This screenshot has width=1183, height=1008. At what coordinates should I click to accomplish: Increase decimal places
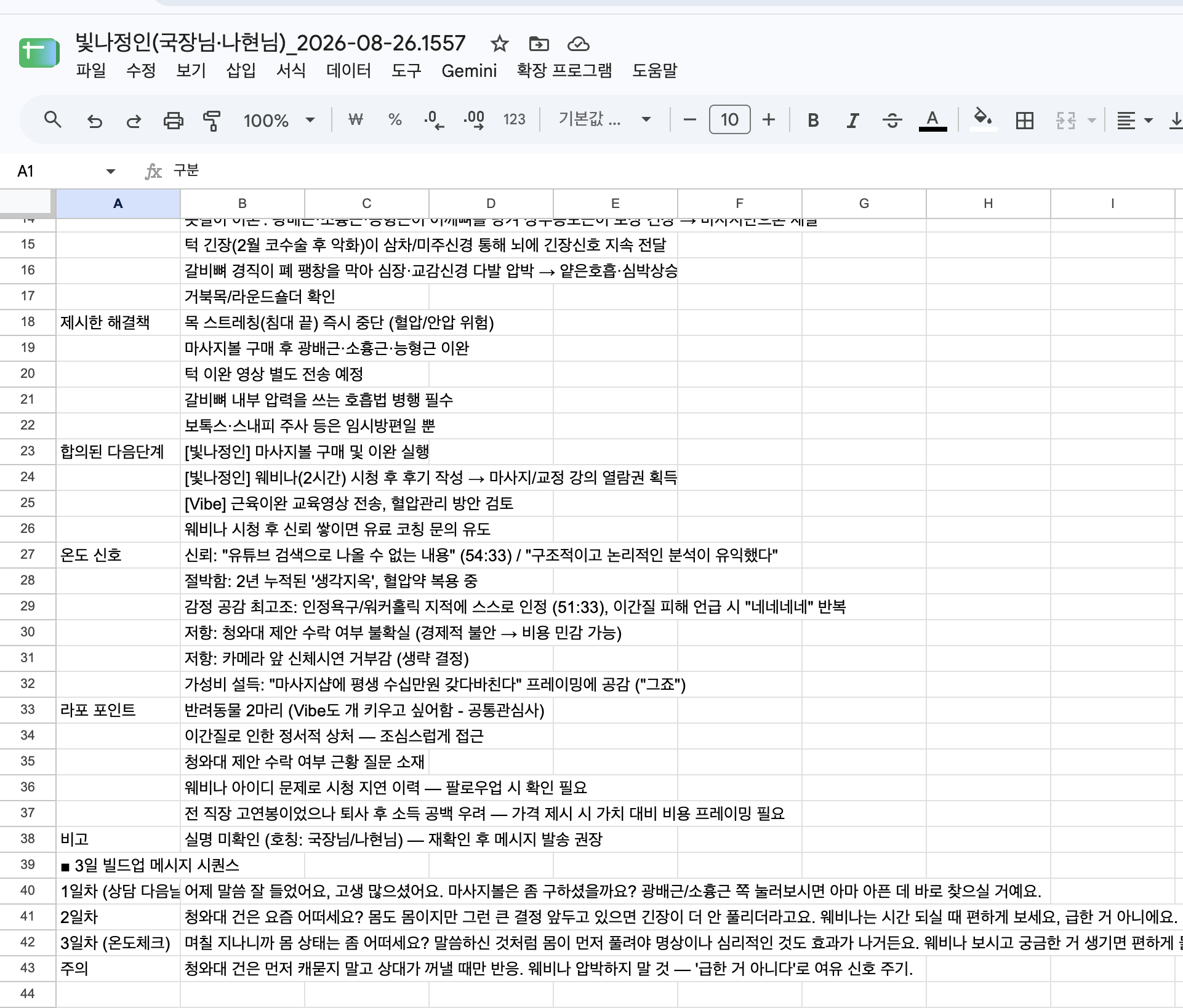tap(474, 119)
